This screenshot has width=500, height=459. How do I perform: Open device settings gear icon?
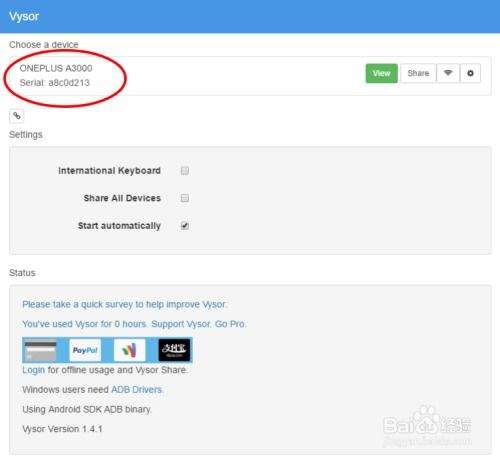(x=470, y=73)
